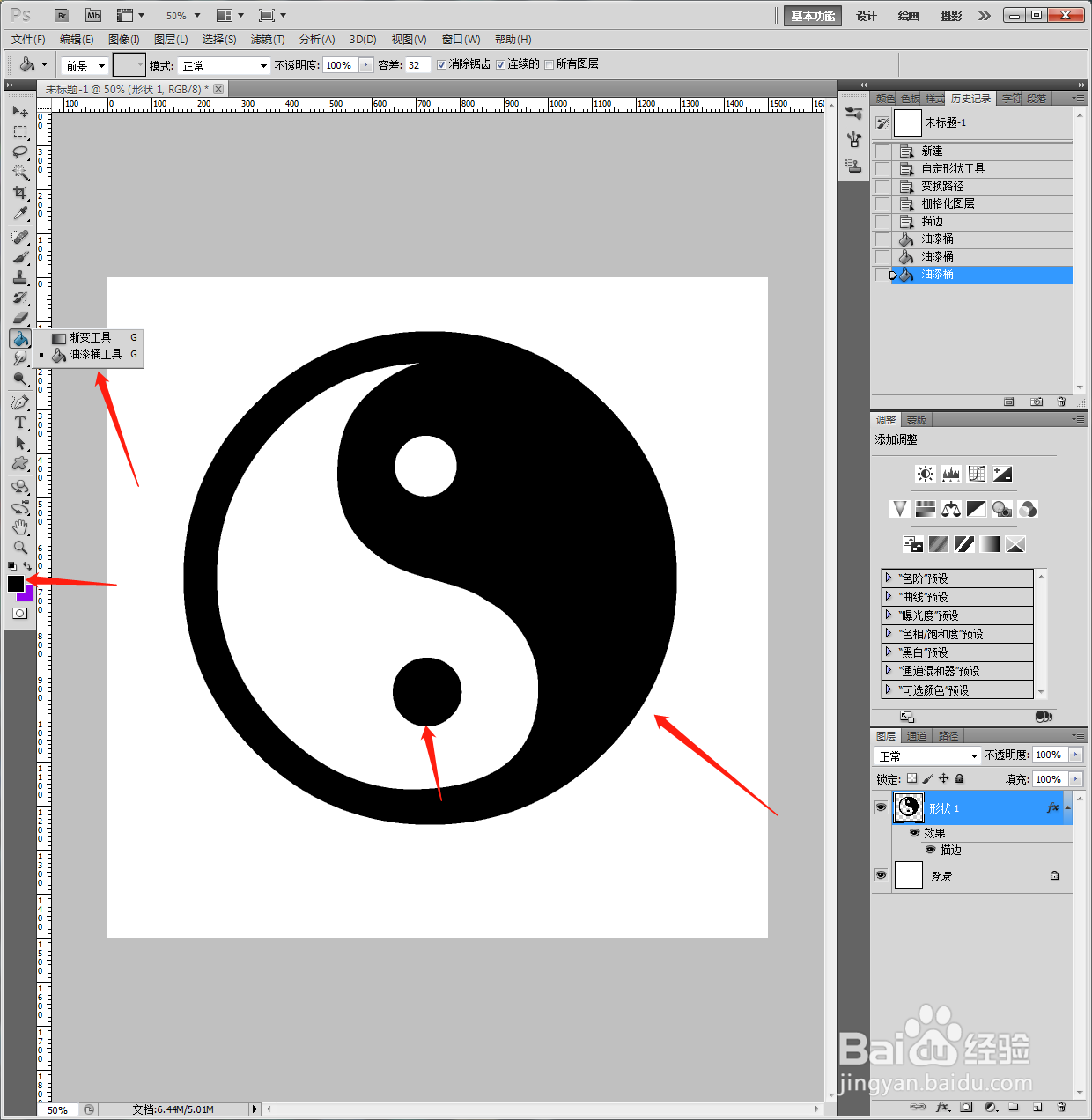Toggle visibility of layer effects (效果)
The width and height of the screenshot is (1092, 1120).
[x=915, y=833]
